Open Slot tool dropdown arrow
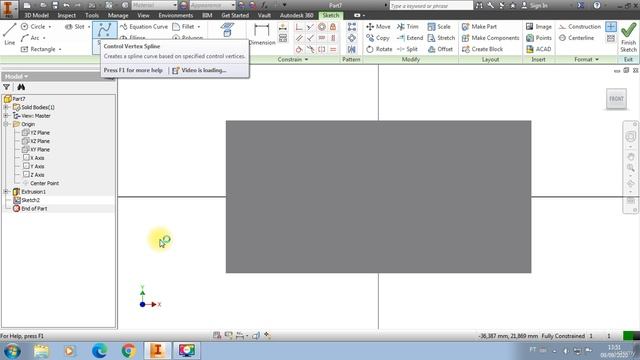The width and height of the screenshot is (640, 360). 89,27
